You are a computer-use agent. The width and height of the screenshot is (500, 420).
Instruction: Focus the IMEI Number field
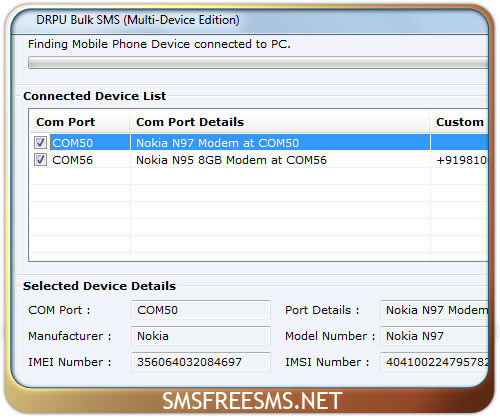point(201,362)
